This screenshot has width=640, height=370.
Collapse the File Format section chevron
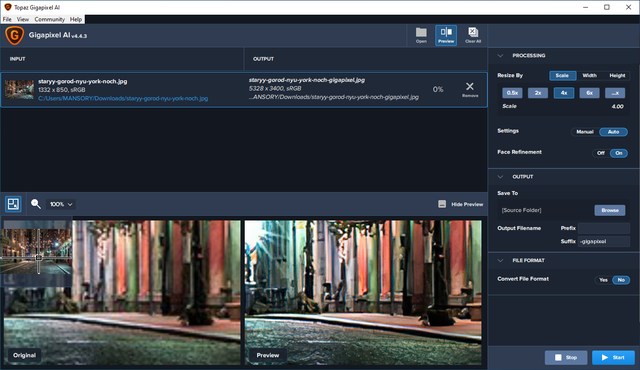[500, 260]
